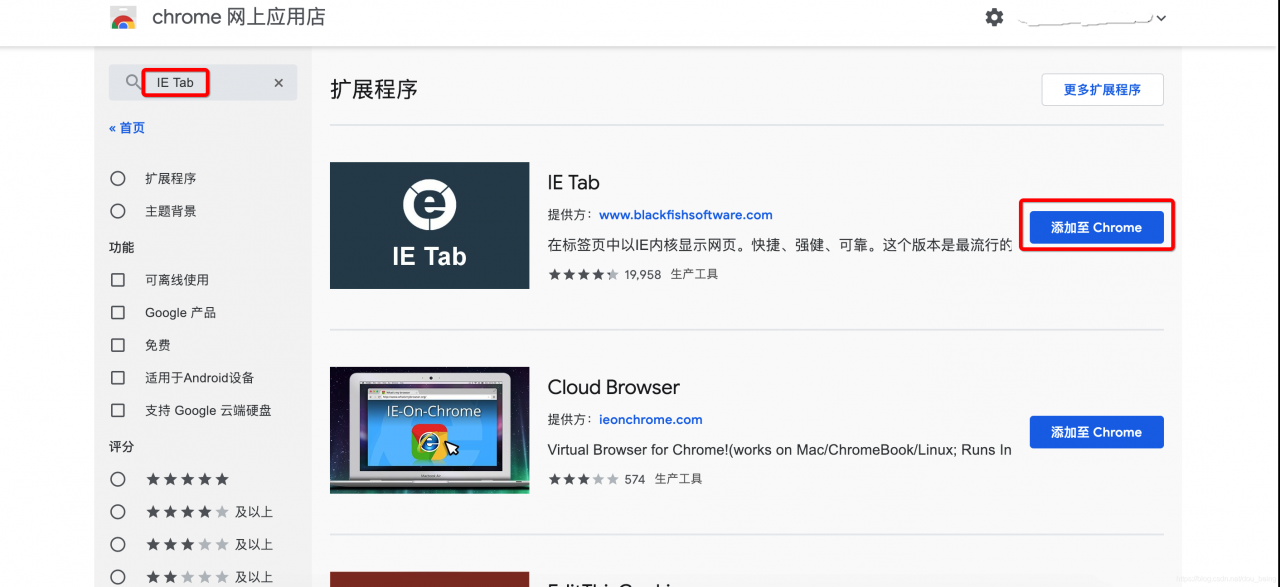This screenshot has height=587, width=1280.
Task: Clear the search box with the X
Action: pos(279,83)
